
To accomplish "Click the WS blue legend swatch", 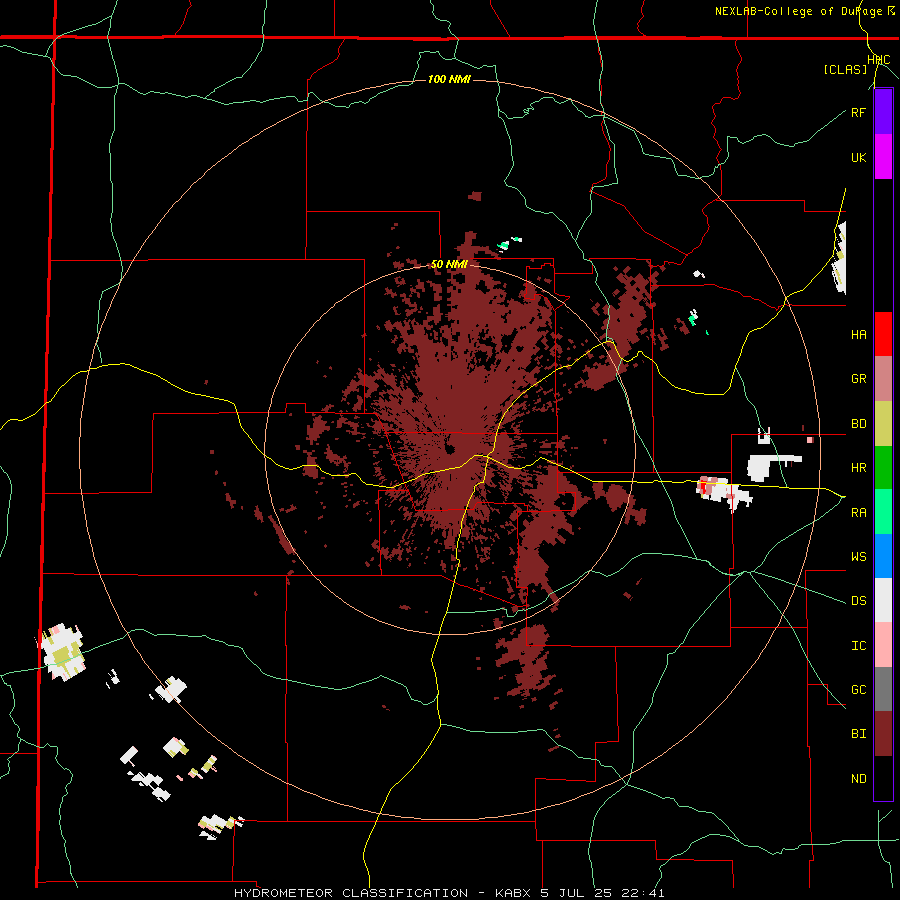I will coord(883,556).
